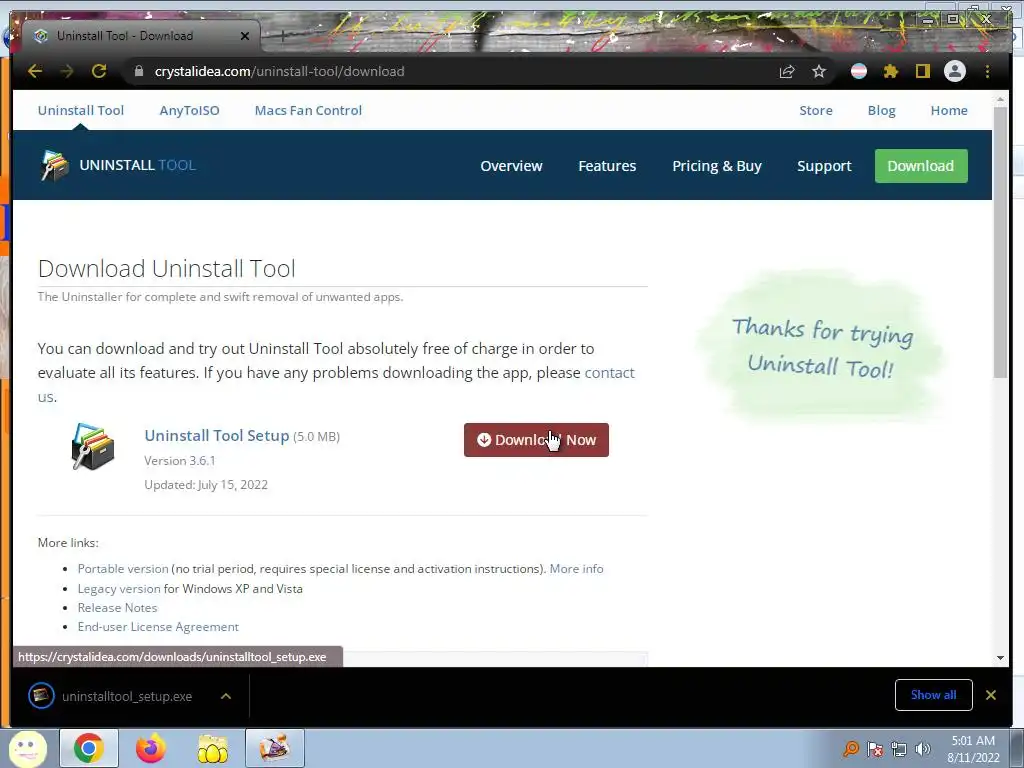Click the taskbar clock showing 5:01 AM
1024x768 pixels.
click(x=973, y=749)
